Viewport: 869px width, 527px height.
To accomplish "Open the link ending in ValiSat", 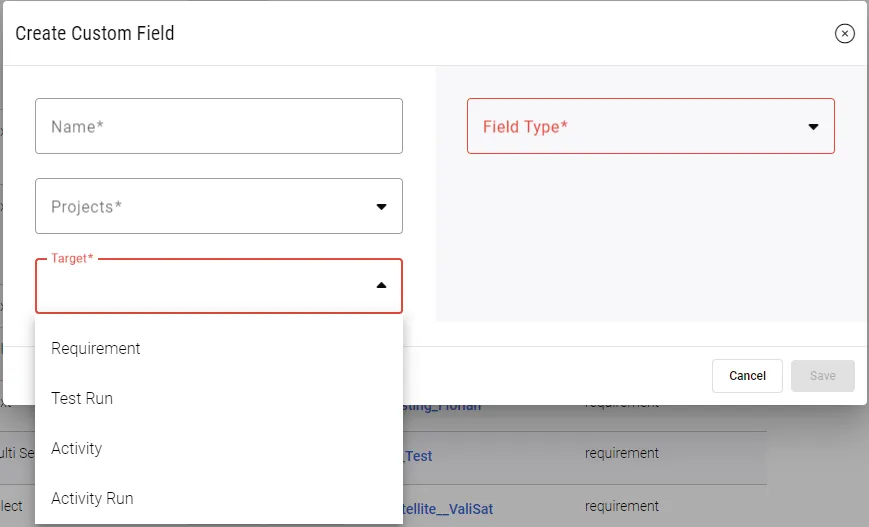I will 448,509.
